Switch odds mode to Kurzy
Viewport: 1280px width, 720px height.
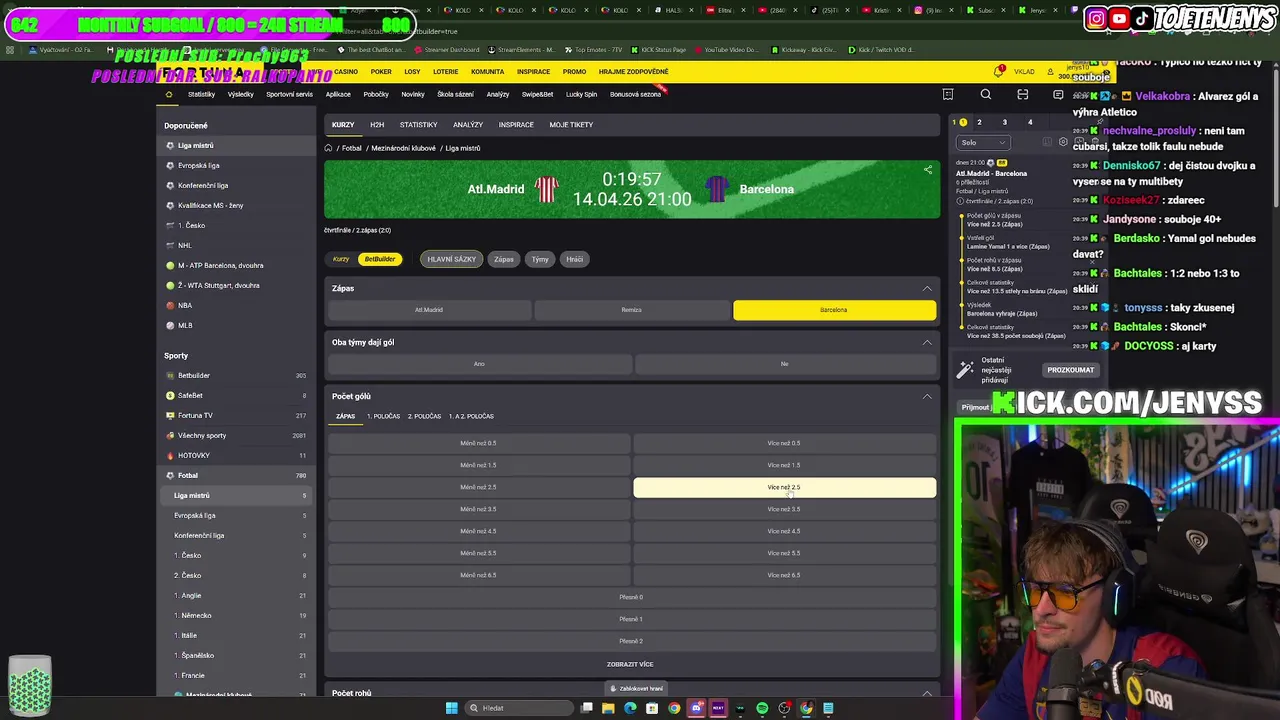341,259
